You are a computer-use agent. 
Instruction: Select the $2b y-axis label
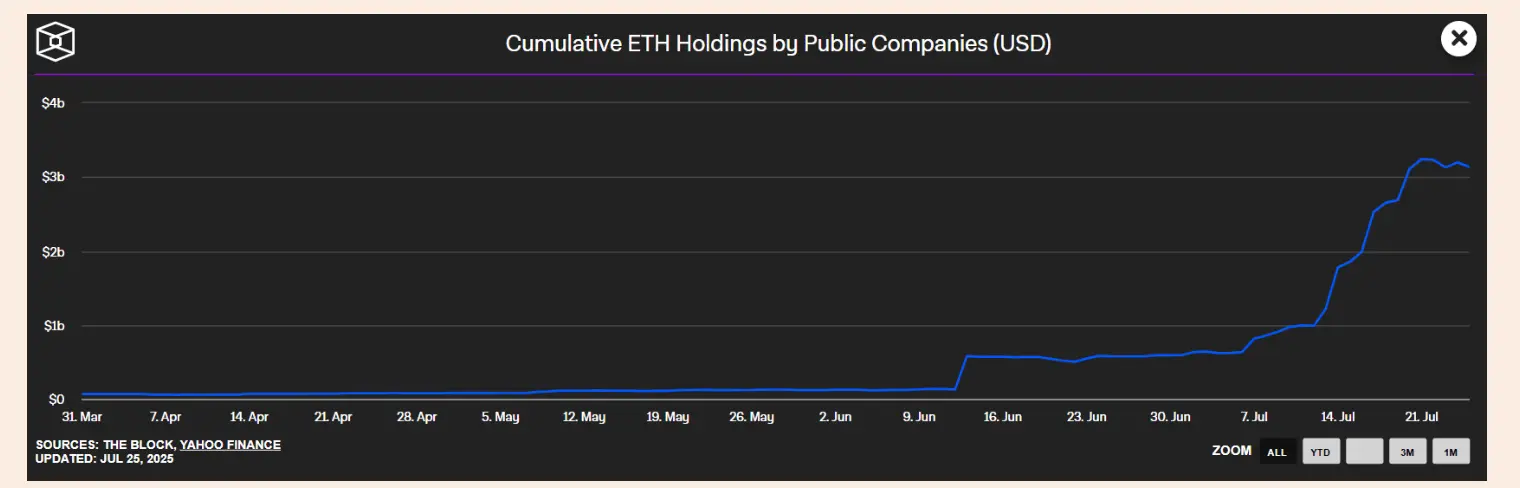click(53, 252)
